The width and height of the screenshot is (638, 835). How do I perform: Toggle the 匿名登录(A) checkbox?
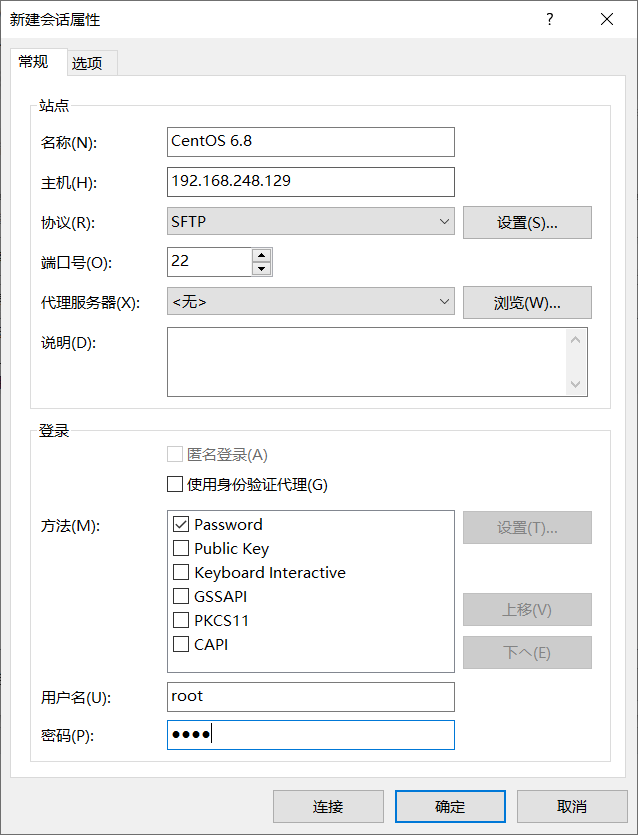(175, 455)
